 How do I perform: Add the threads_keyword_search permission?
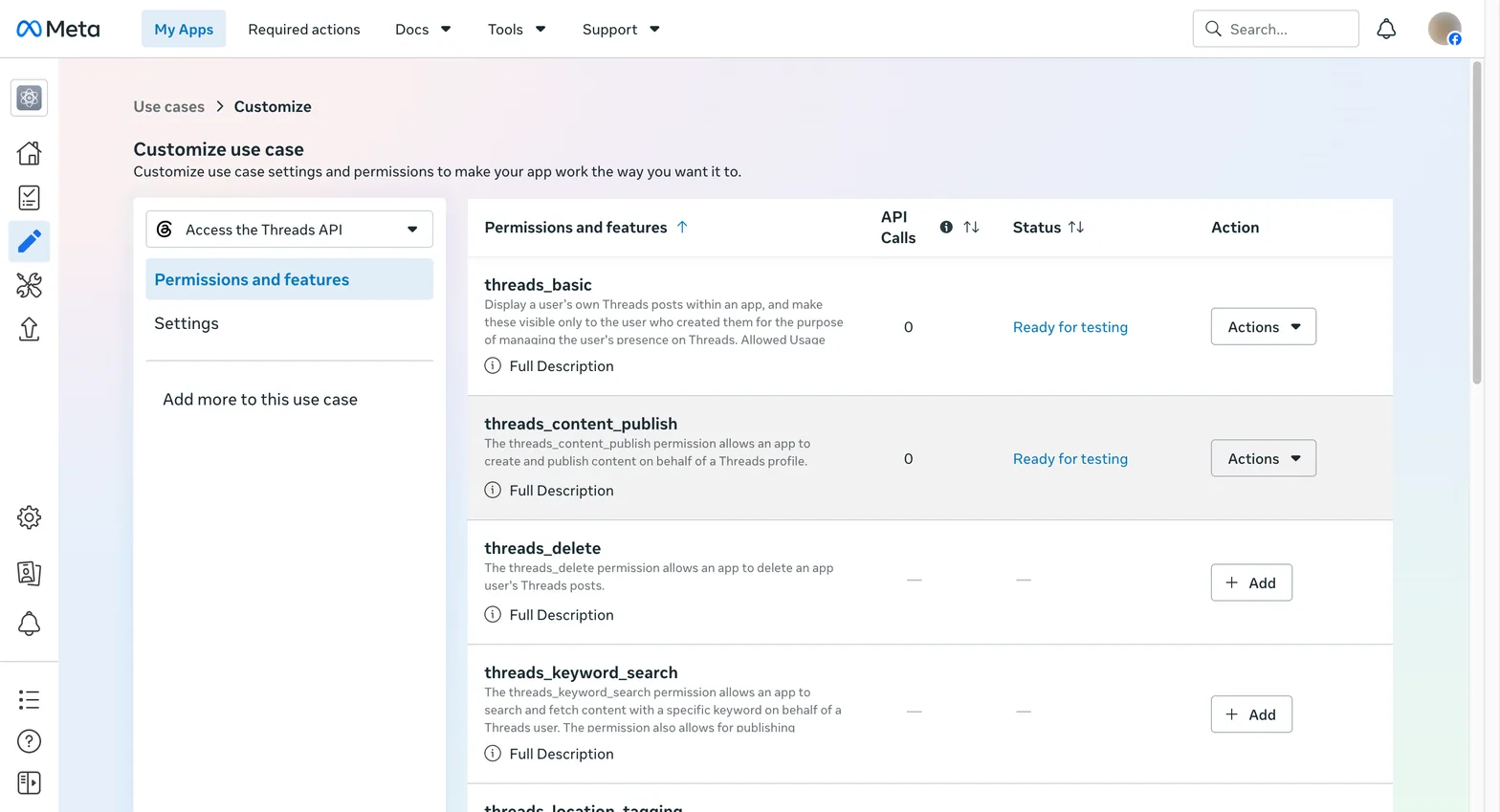coord(1251,714)
